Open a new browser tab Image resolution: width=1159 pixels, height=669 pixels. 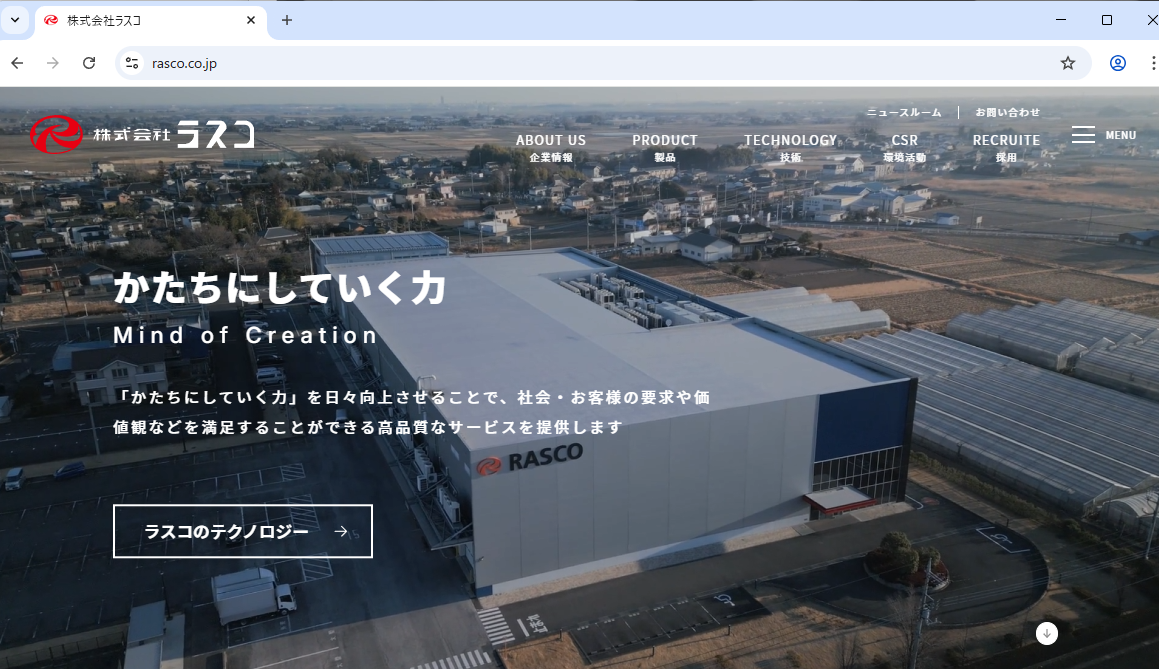(287, 19)
